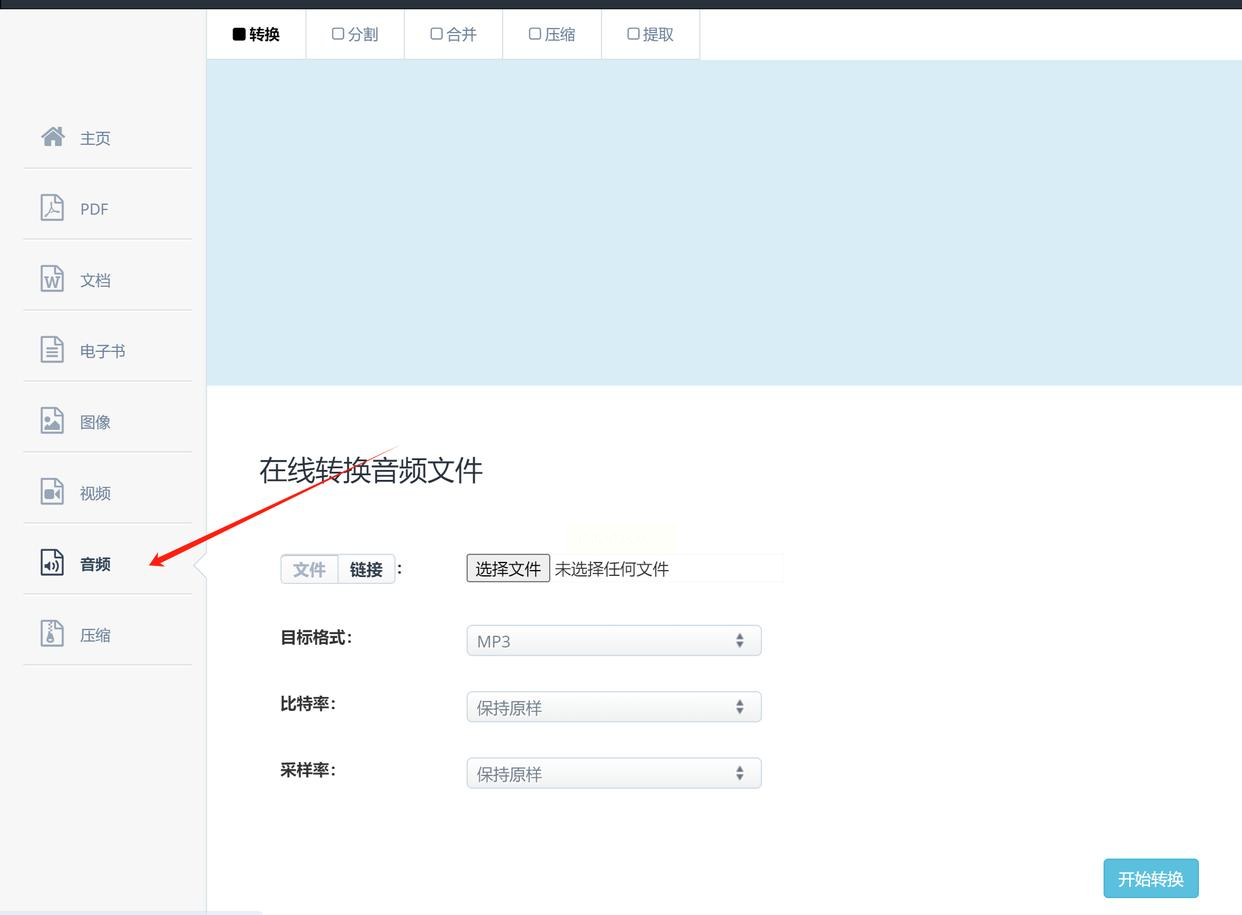Screen dimensions: 1242x915
Task: Select the 文件 source toggle
Action: pos(309,569)
